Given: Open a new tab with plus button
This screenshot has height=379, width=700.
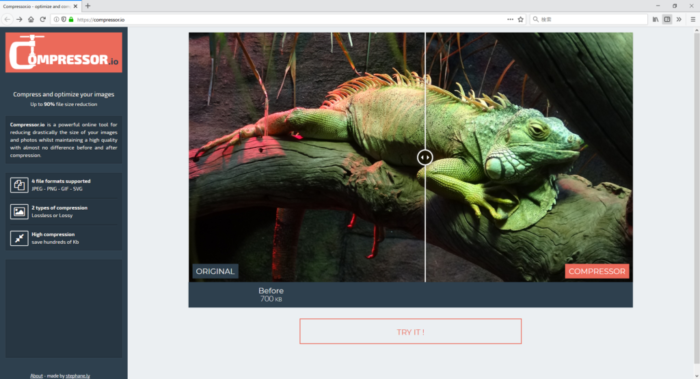Looking at the screenshot, I should point(88,6).
